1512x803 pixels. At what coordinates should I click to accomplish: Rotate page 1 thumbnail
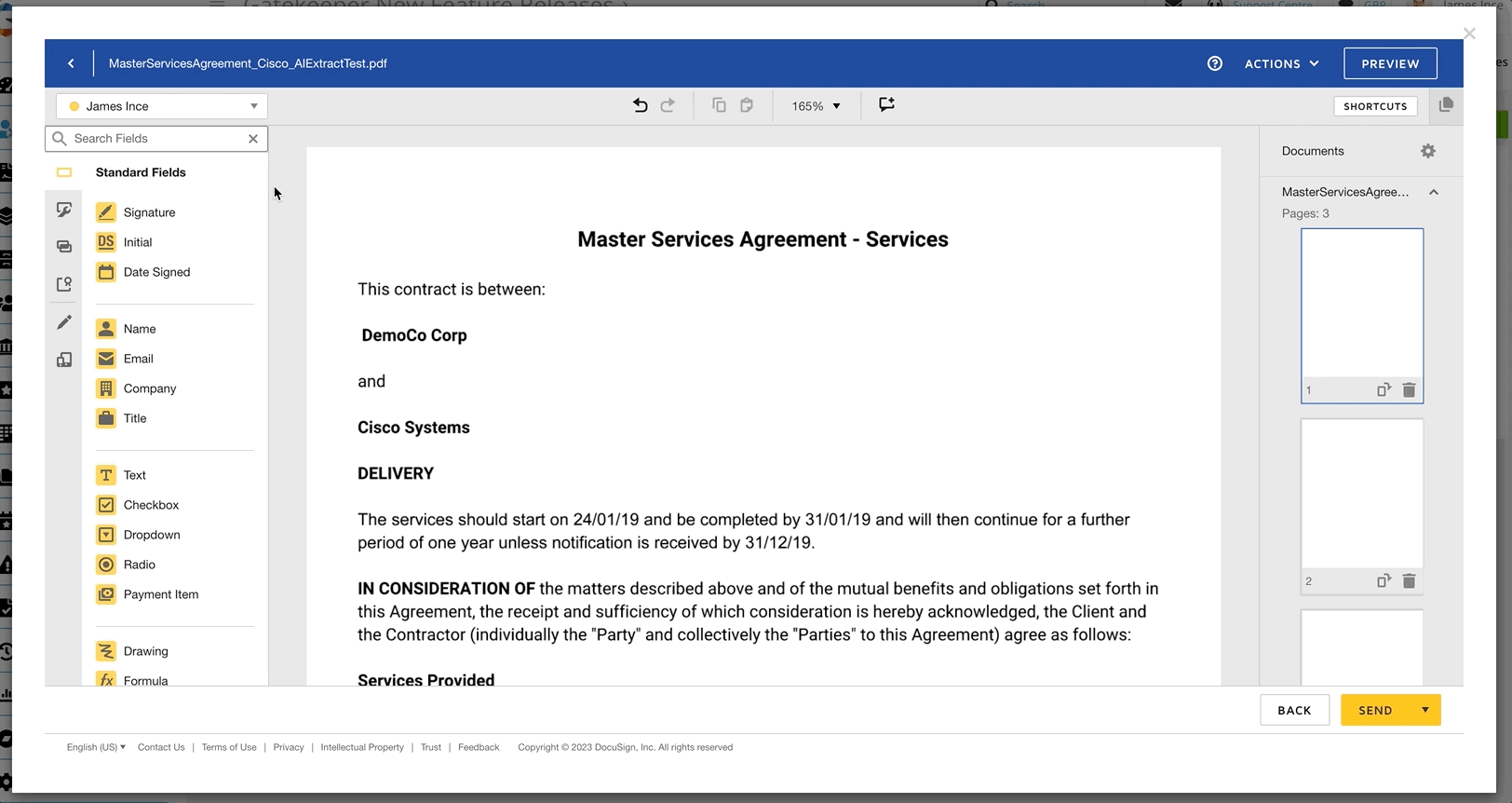click(x=1384, y=390)
